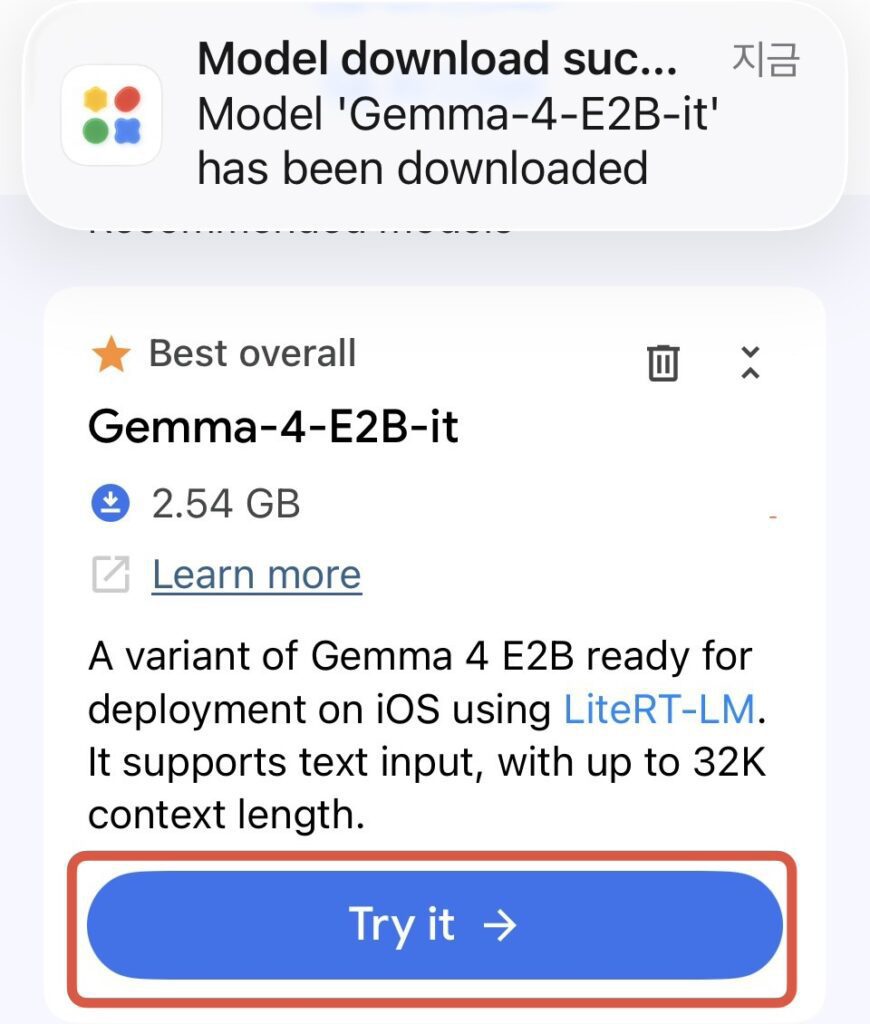Image resolution: width=870 pixels, height=1024 pixels.
Task: Tap the partially hidden Recommended models heading
Action: coord(300,228)
